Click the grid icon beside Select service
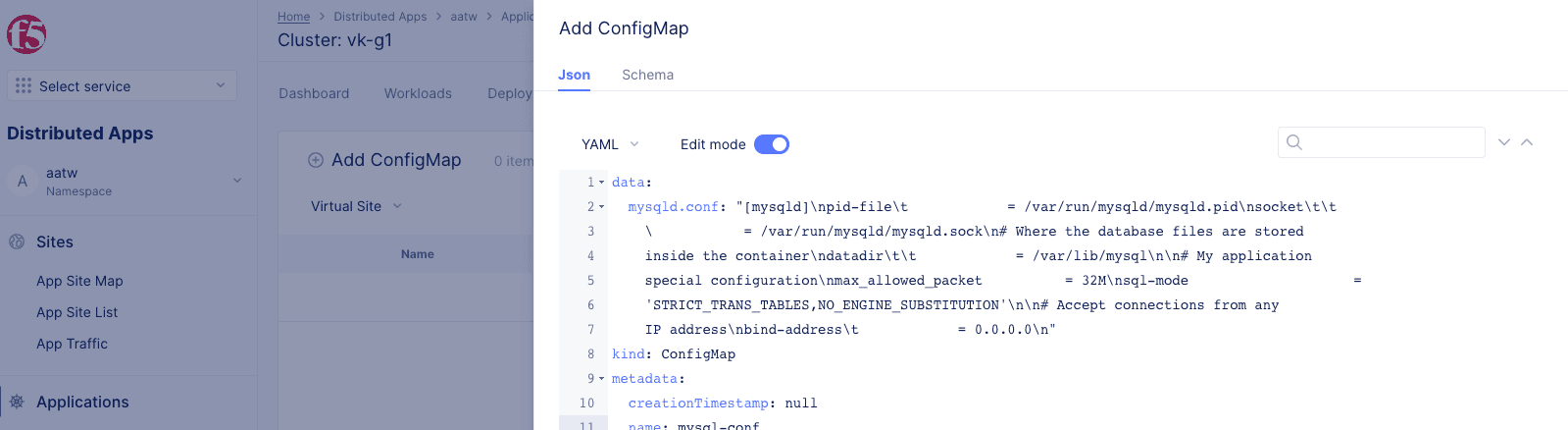 [24, 86]
